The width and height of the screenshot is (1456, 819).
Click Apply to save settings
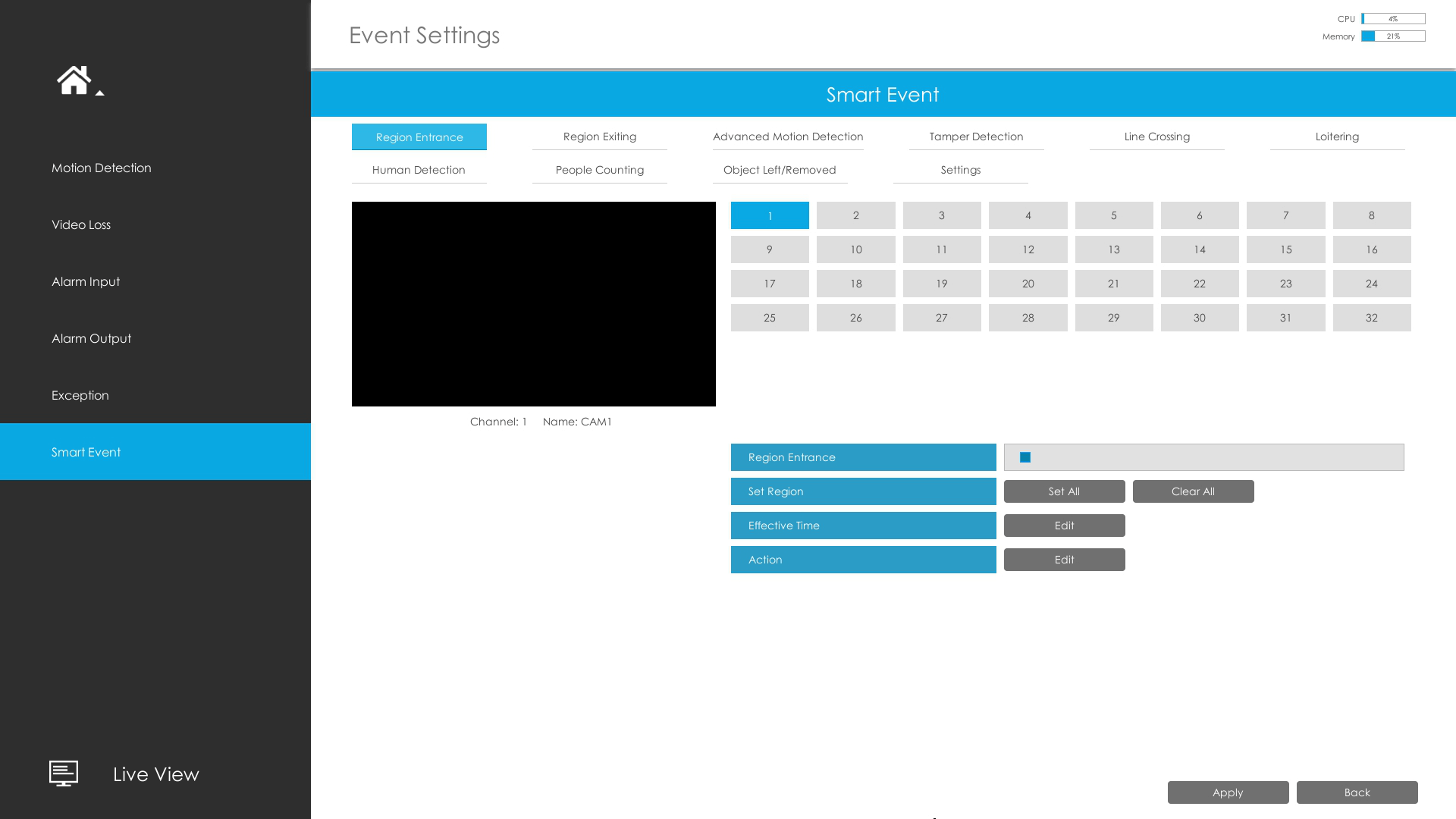[1228, 792]
